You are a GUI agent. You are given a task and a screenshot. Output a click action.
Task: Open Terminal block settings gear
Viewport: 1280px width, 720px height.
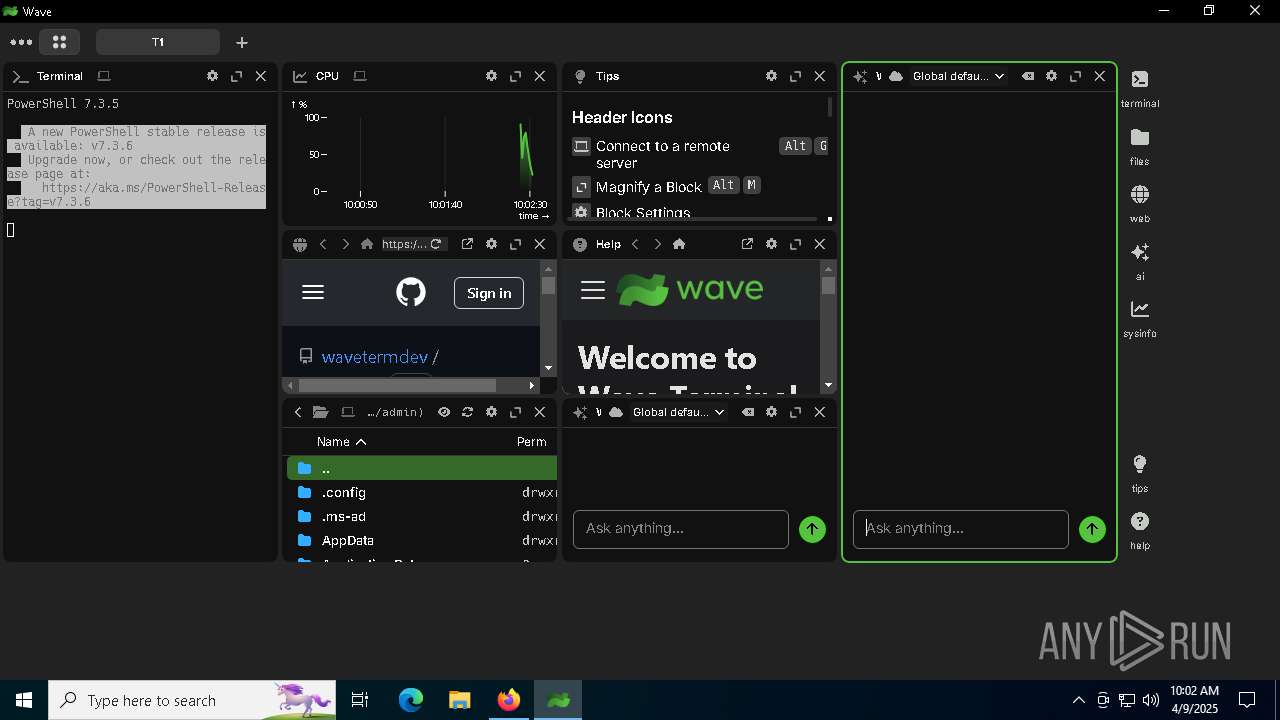tap(212, 76)
